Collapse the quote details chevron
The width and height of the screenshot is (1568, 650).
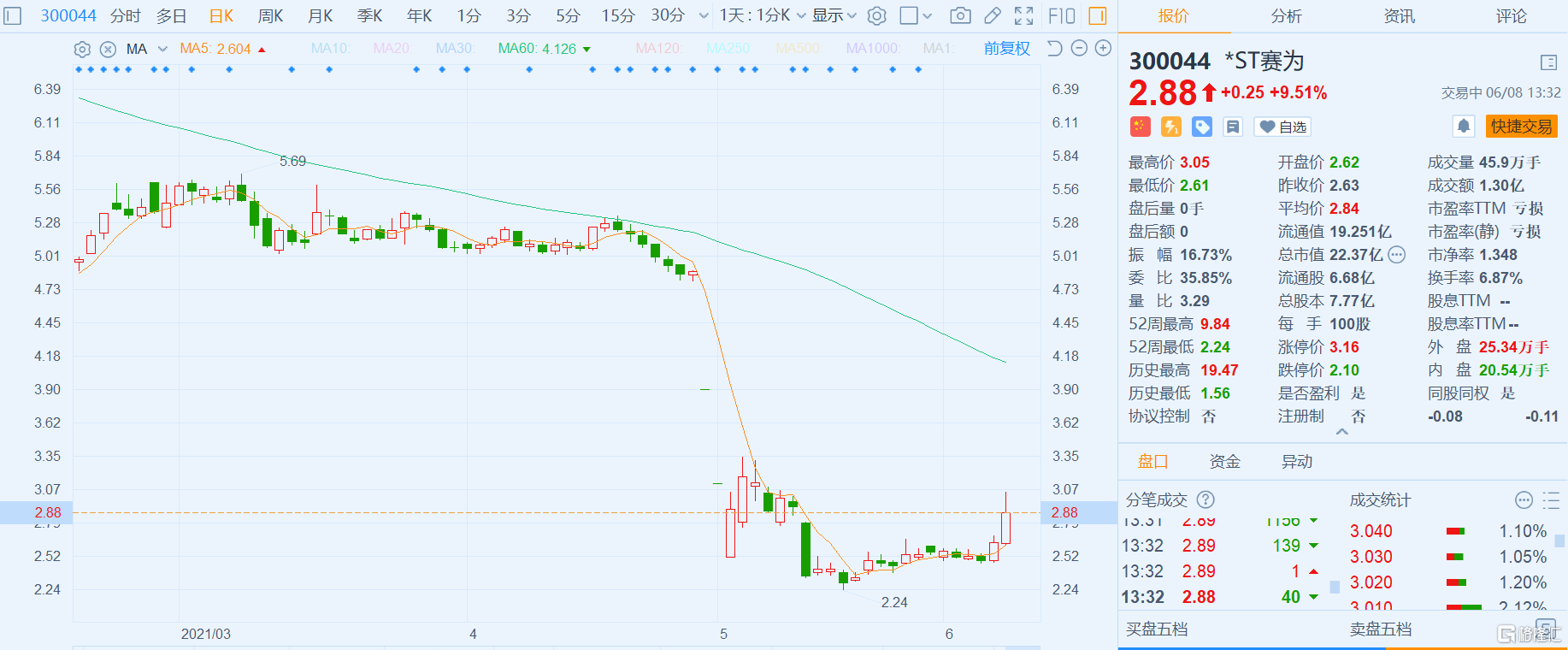tap(1341, 432)
